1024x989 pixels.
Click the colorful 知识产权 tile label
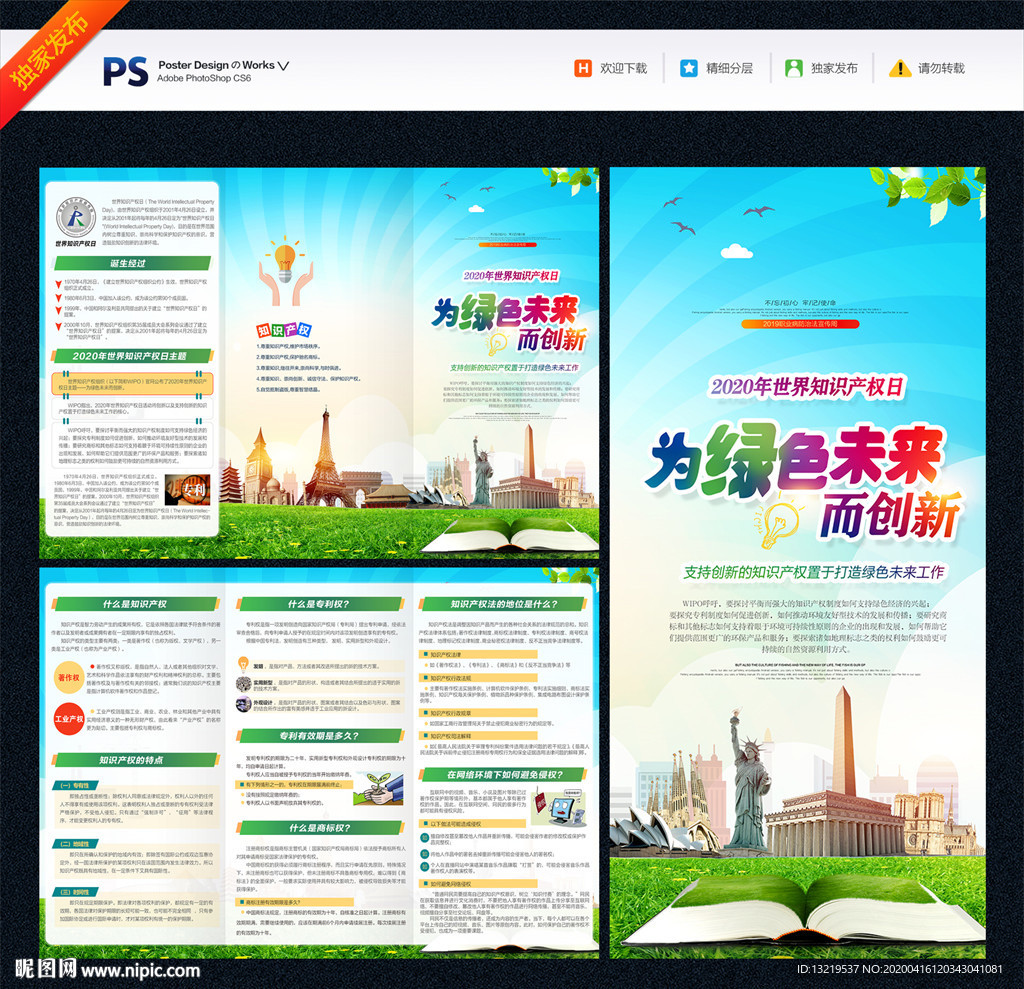pyautogui.click(x=284, y=331)
